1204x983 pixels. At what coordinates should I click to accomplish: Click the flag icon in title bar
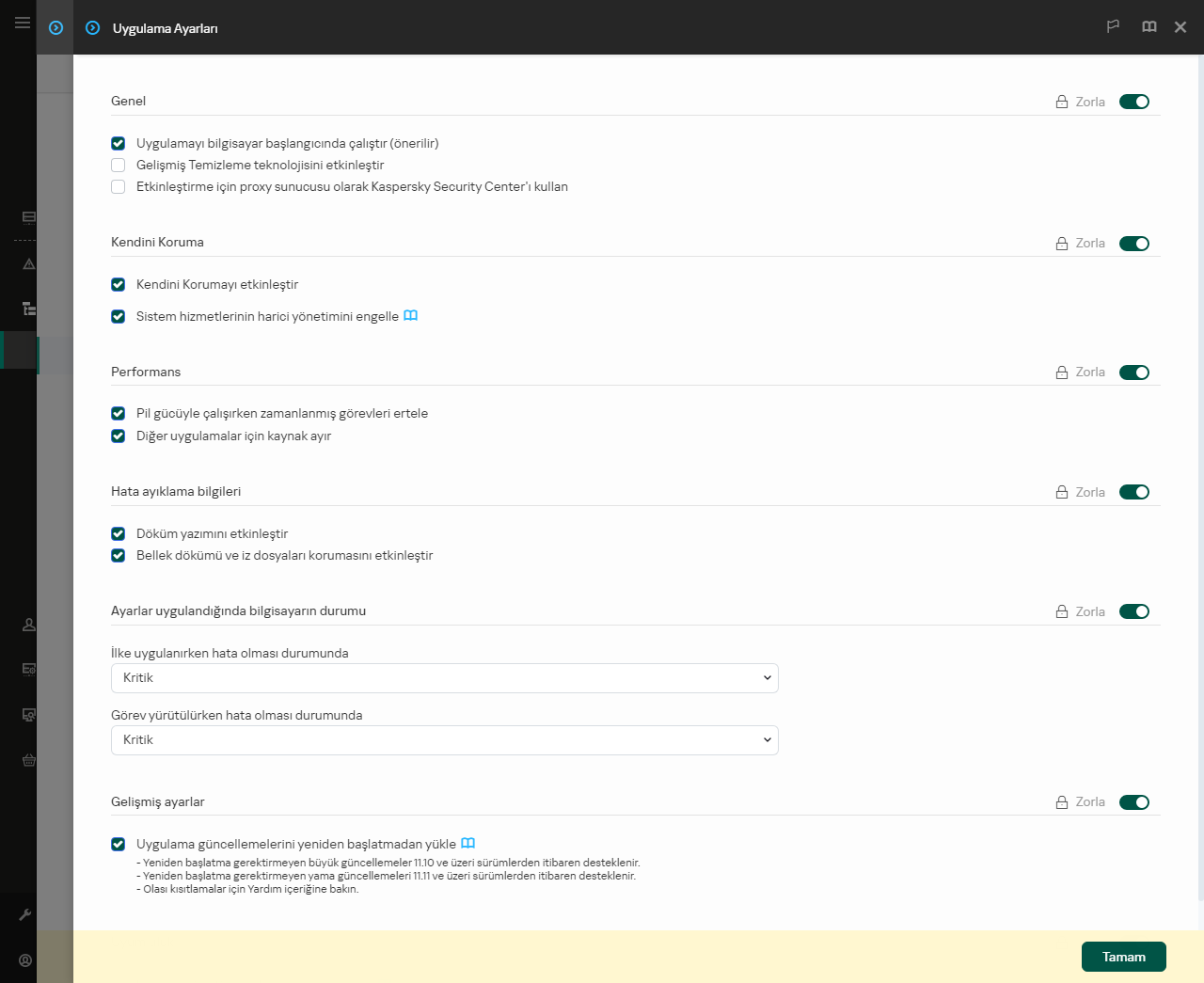(x=1113, y=27)
